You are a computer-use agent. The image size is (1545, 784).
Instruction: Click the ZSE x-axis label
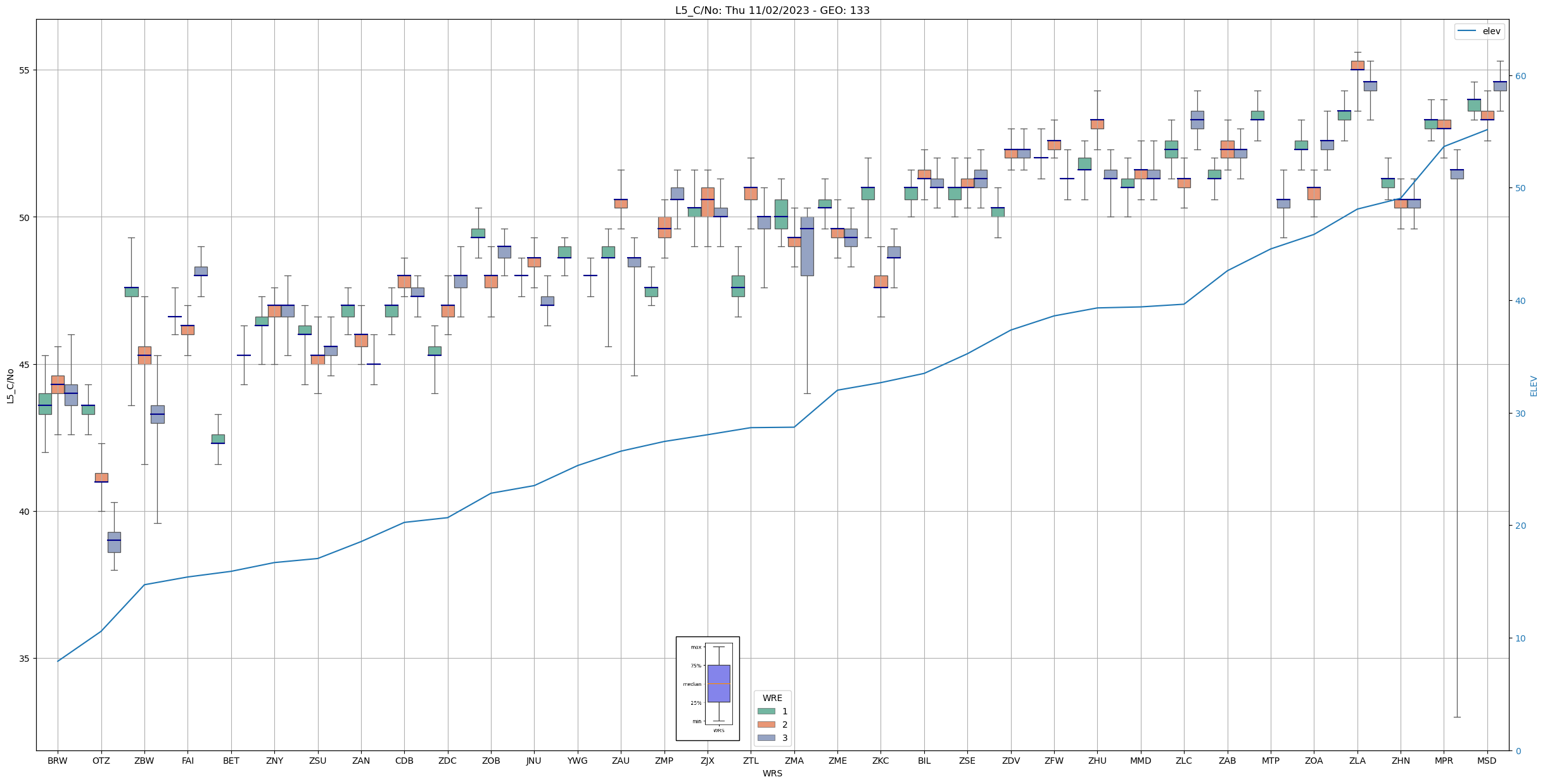[967, 761]
